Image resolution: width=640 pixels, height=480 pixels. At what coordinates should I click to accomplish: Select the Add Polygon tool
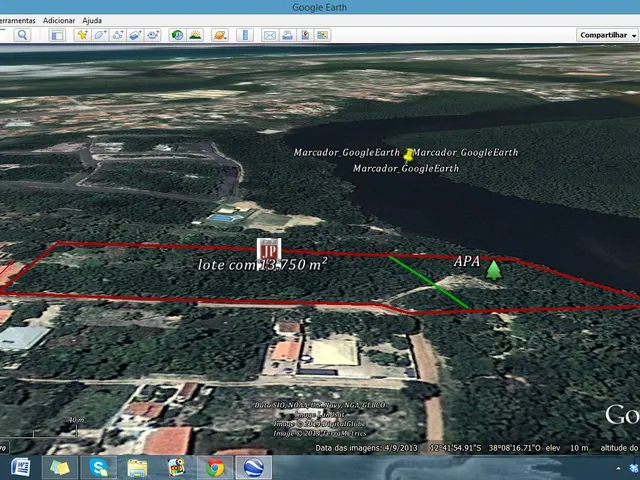tap(100, 35)
